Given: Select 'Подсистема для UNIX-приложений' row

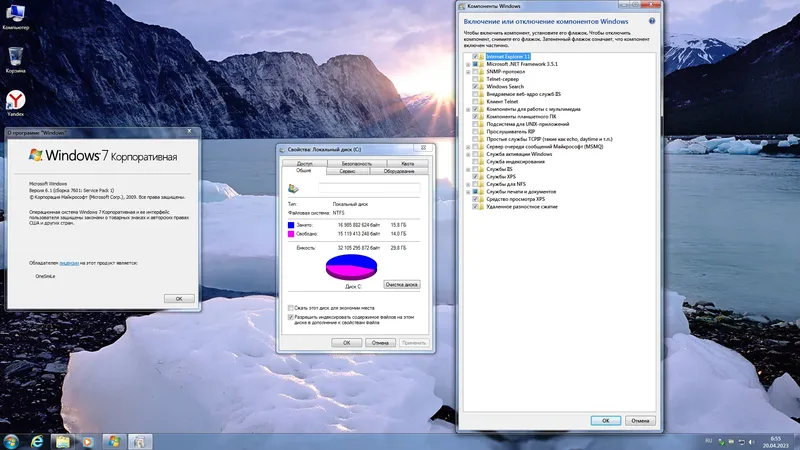Looking at the screenshot, I should tap(527, 124).
